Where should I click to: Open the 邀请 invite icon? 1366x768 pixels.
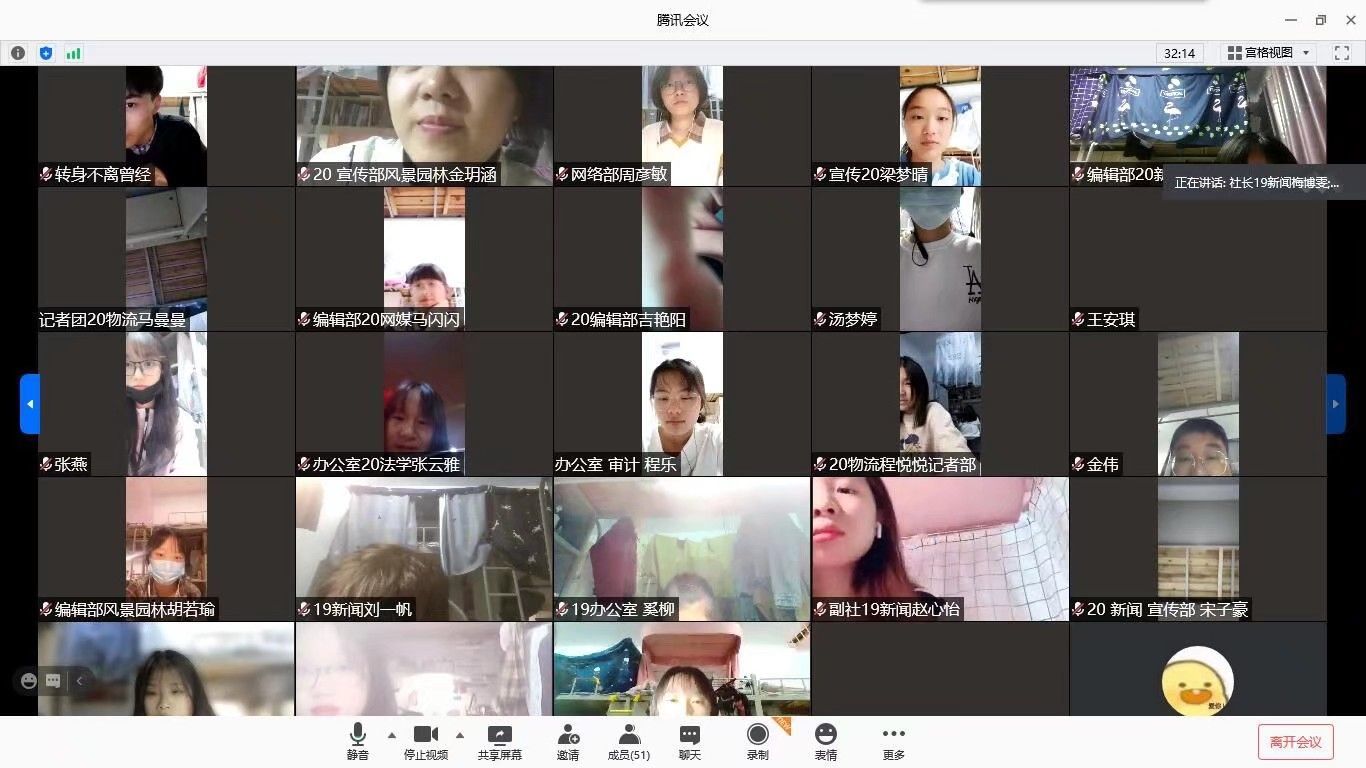[568, 742]
